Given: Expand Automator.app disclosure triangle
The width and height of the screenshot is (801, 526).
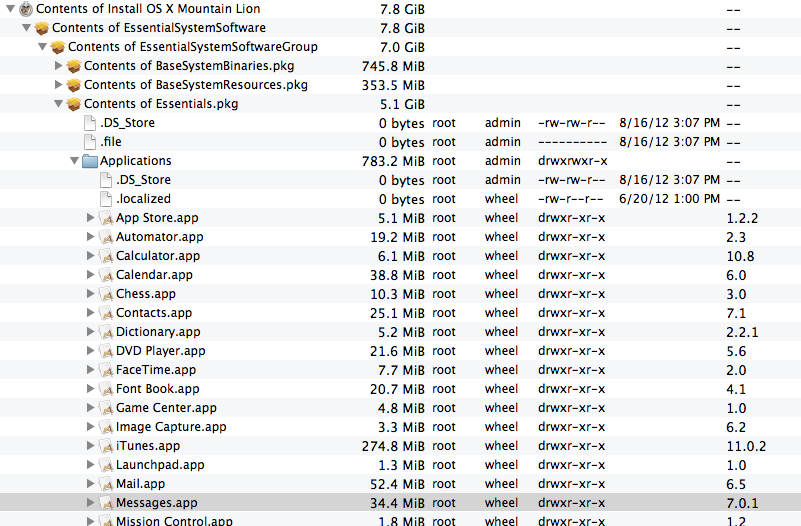Looking at the screenshot, I should [90, 236].
